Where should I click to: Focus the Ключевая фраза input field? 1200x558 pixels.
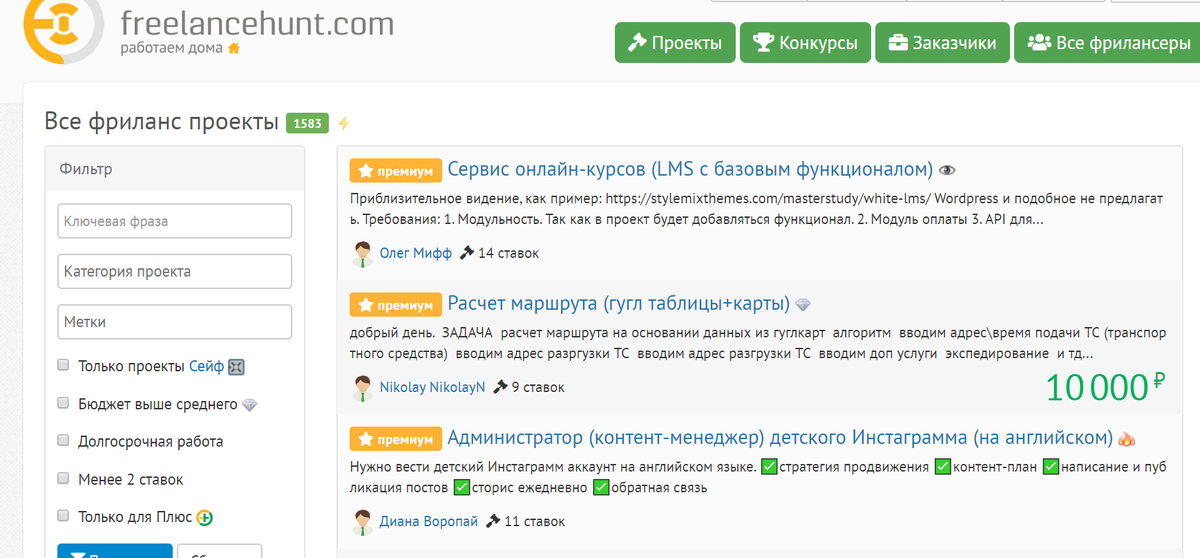(x=175, y=221)
